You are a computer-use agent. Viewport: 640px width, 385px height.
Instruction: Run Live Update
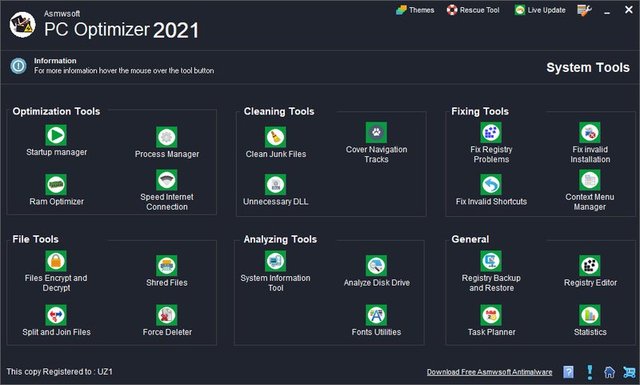pyautogui.click(x=540, y=10)
